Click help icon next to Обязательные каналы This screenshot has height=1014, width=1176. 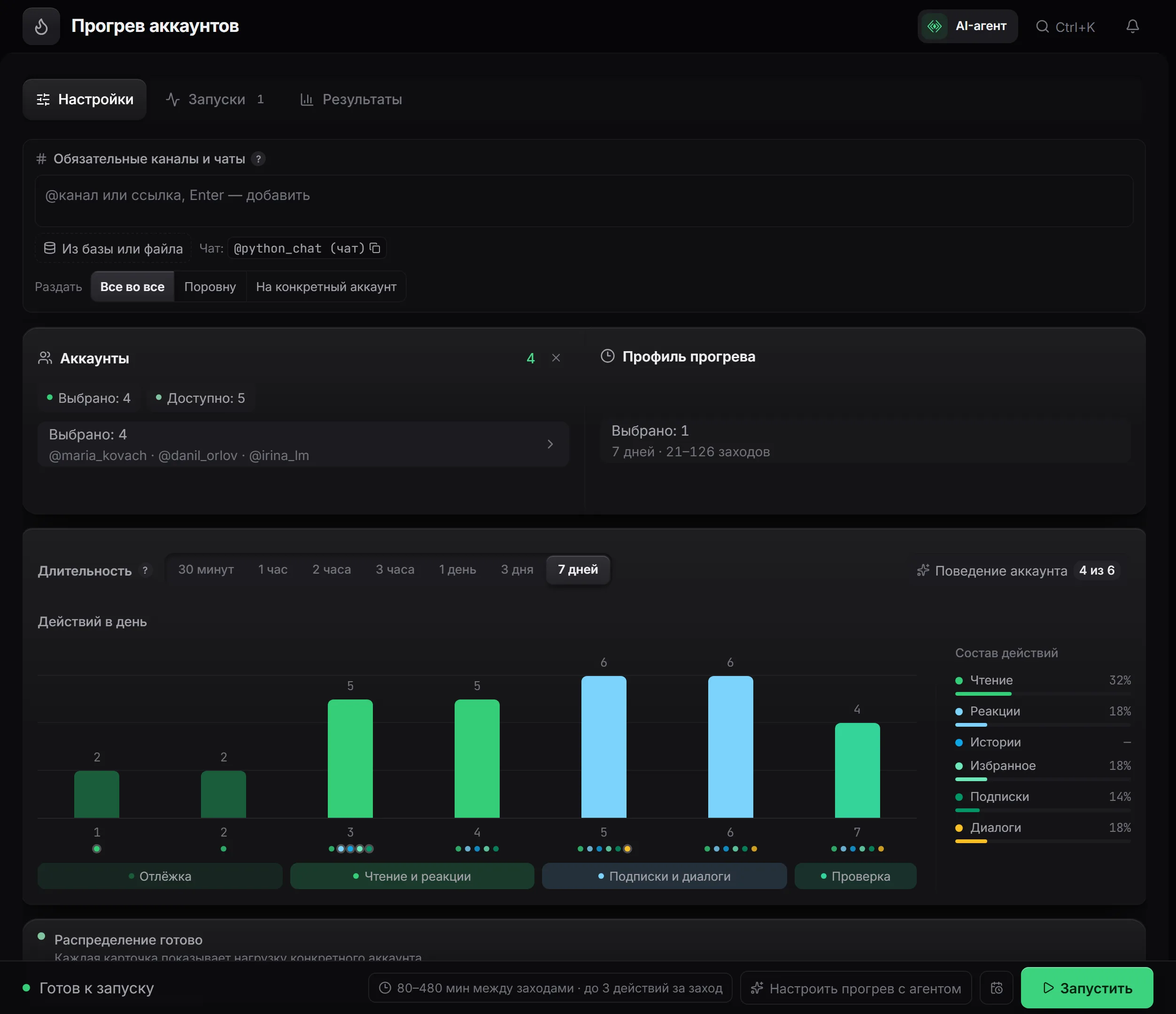[x=258, y=159]
